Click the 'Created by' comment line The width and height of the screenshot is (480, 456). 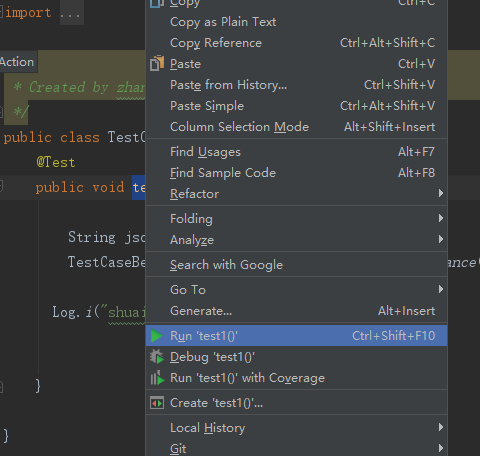pos(79,87)
